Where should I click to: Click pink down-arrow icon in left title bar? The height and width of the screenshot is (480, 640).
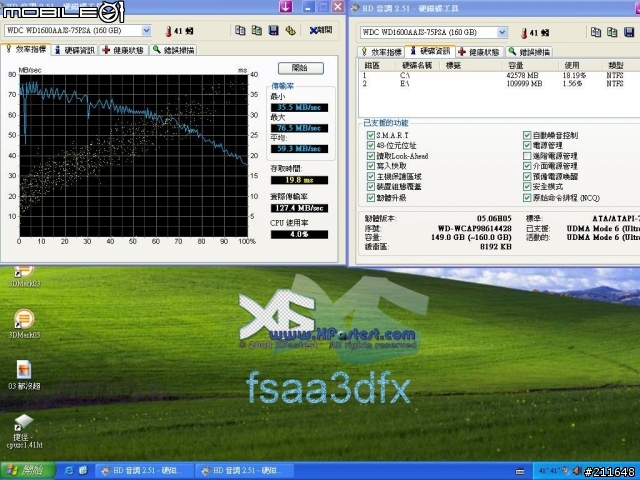coord(286,6)
